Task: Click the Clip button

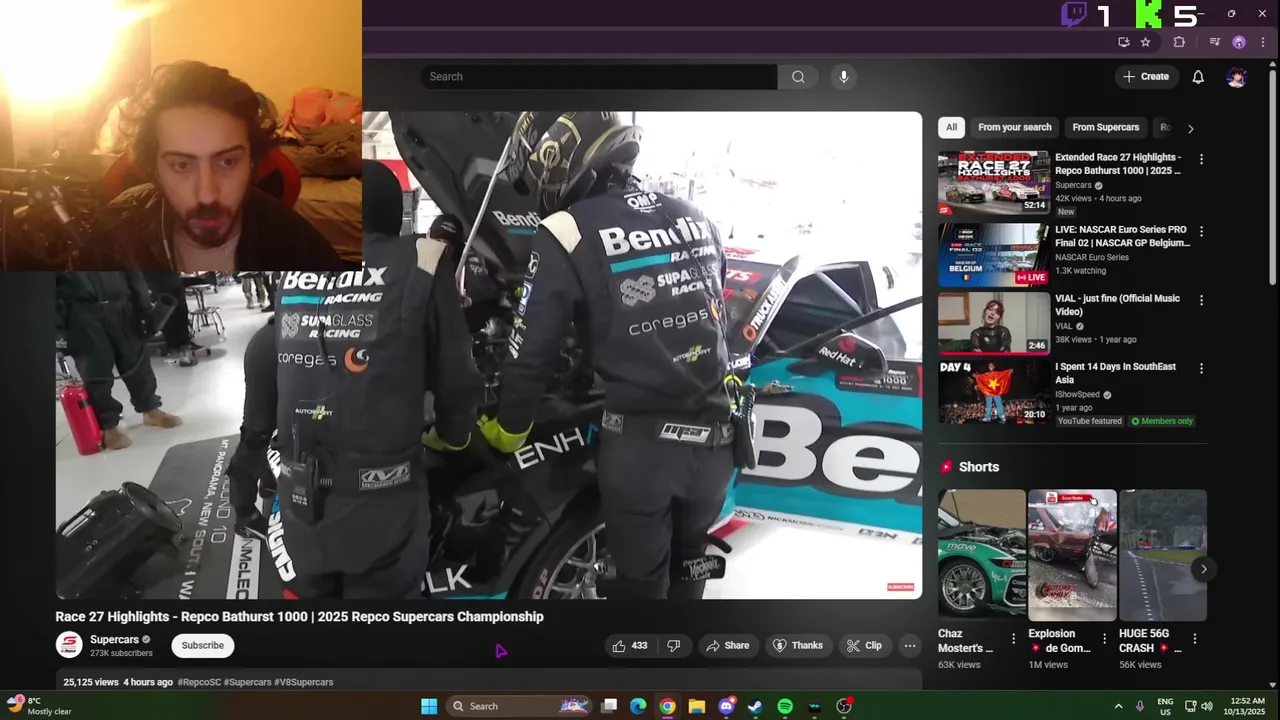Action: coord(864,646)
